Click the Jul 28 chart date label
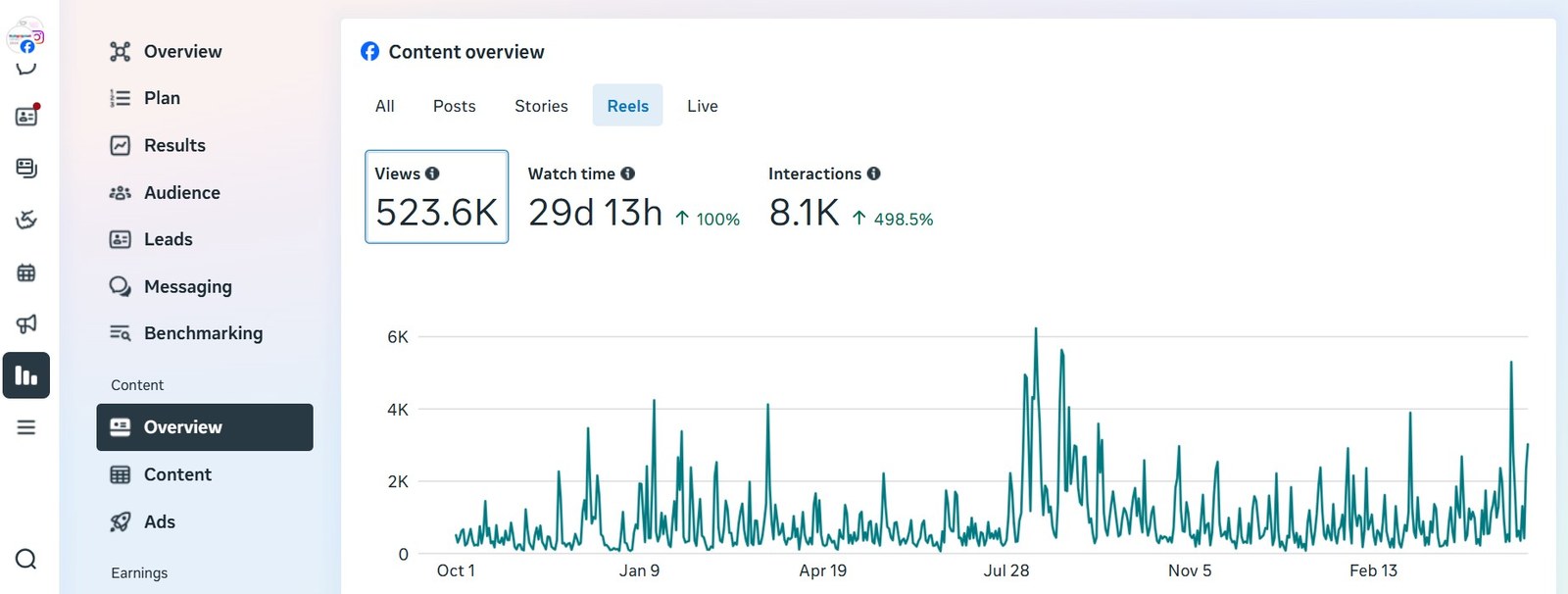The image size is (1568, 594). [x=1006, y=570]
